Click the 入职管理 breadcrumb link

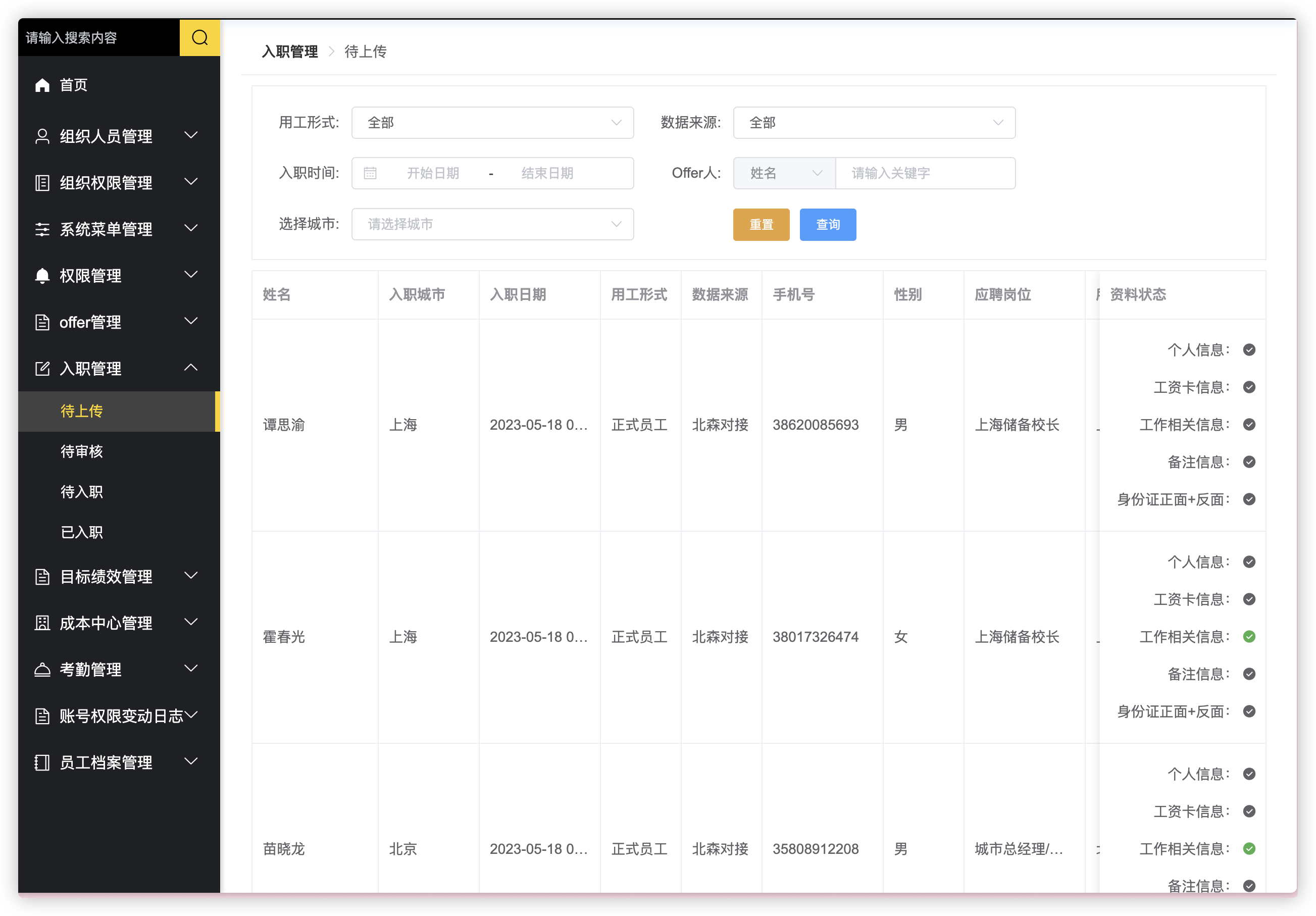[x=289, y=52]
